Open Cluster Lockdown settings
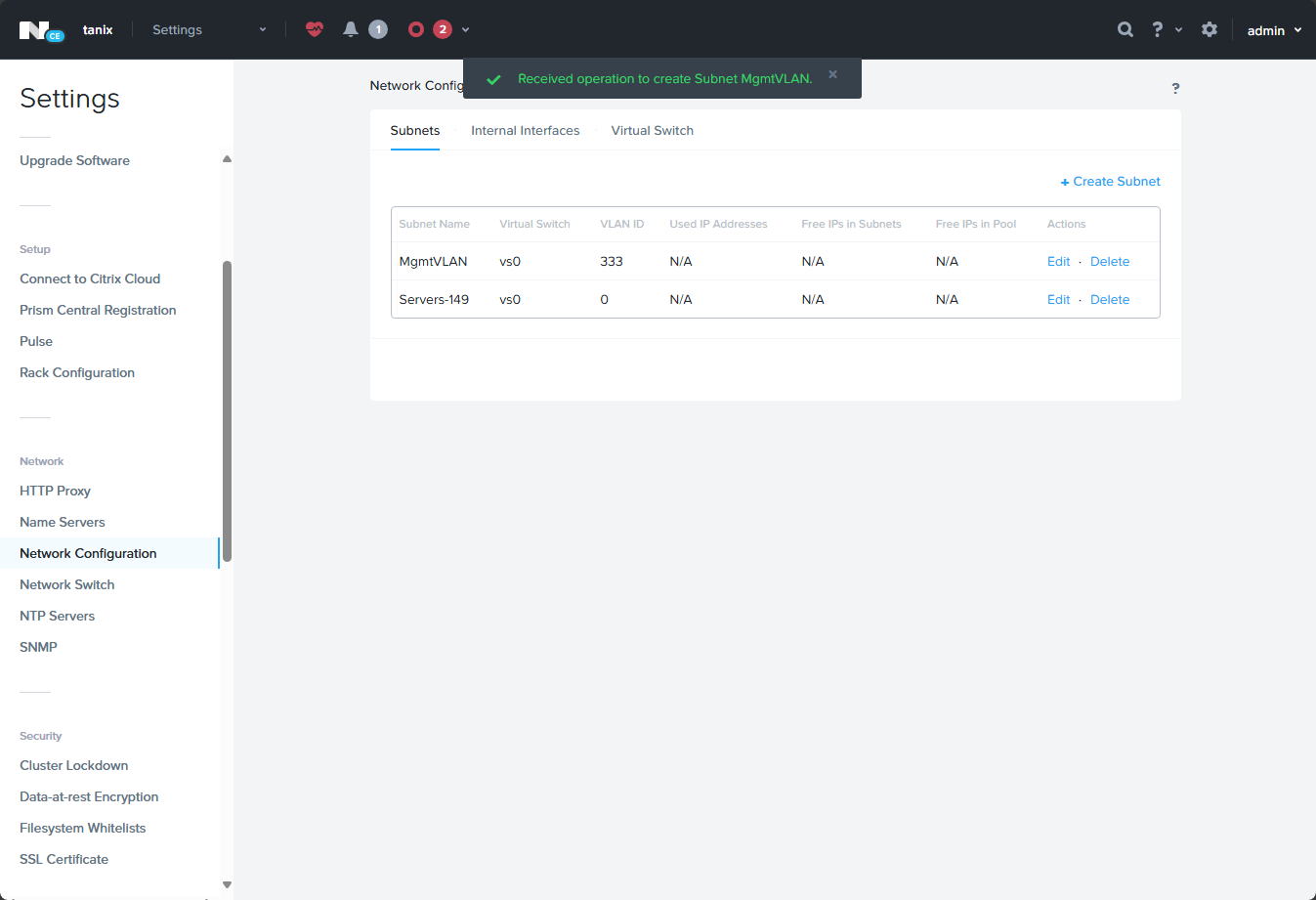This screenshot has width=1316, height=900. (x=74, y=765)
